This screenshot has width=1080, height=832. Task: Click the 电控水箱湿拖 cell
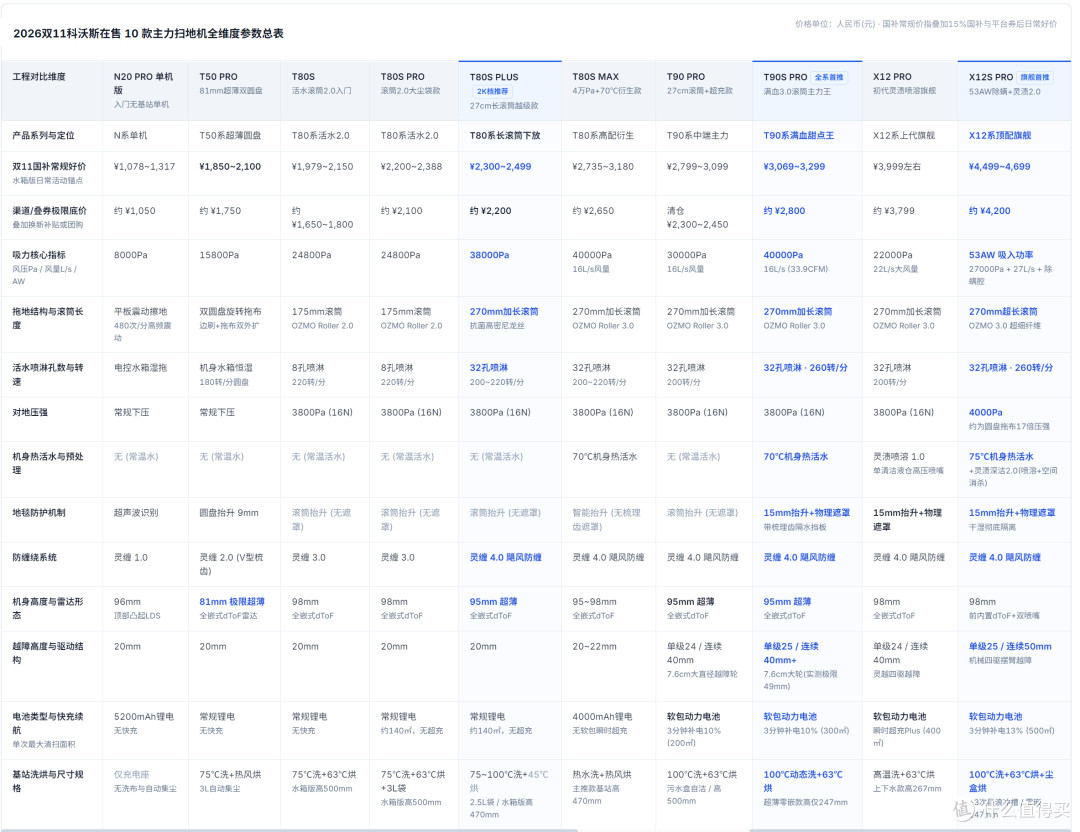[x=141, y=368]
